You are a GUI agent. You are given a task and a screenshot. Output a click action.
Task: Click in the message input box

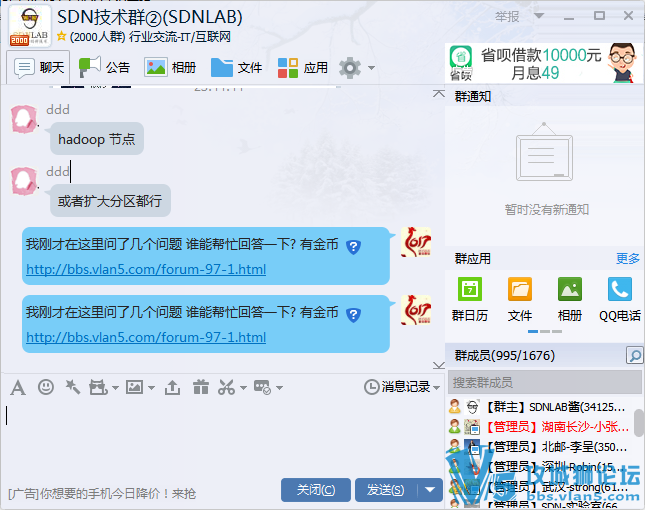[222, 438]
